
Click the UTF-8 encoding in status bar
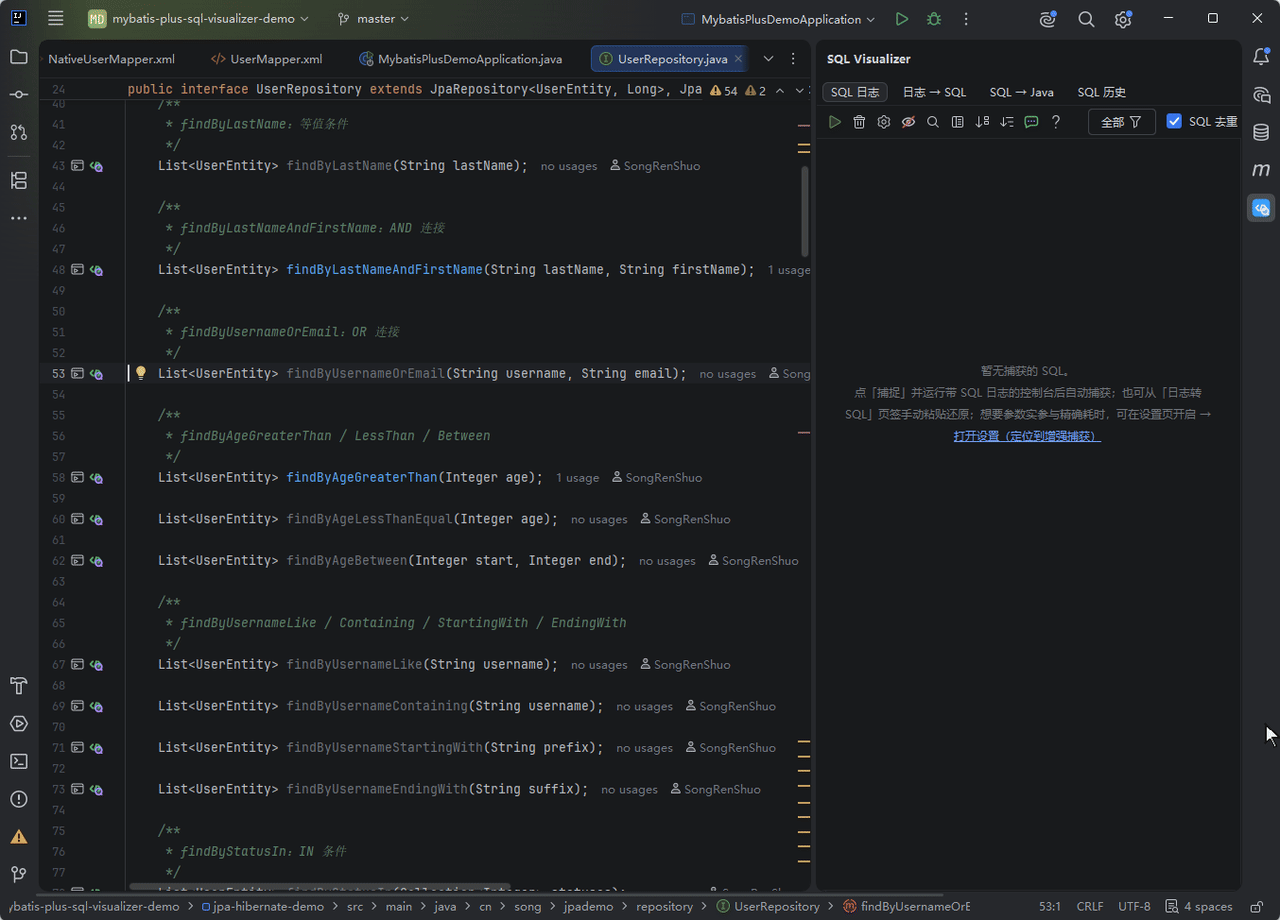coord(1135,907)
